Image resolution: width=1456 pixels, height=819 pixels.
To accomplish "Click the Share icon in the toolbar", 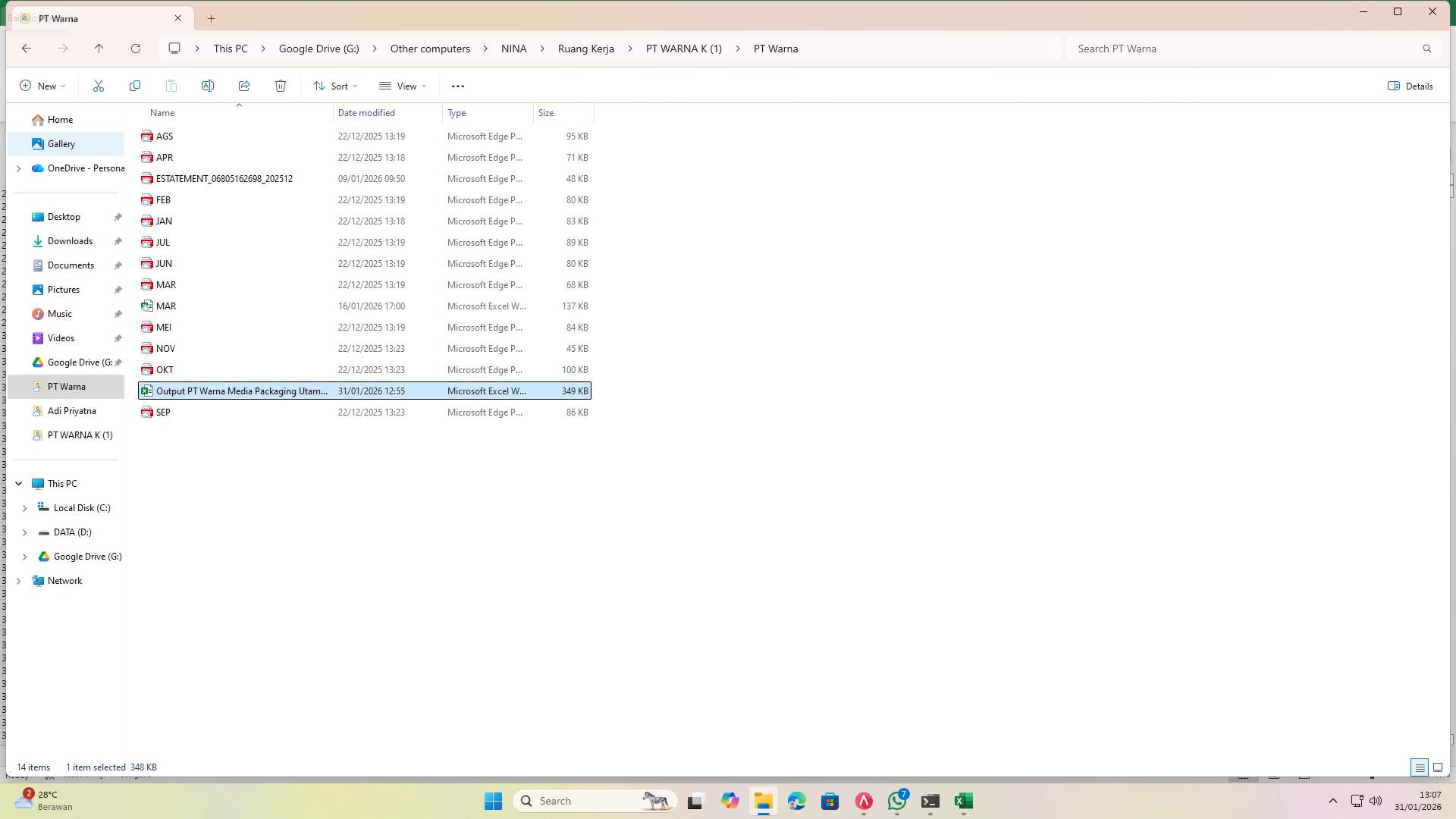I will [x=244, y=86].
